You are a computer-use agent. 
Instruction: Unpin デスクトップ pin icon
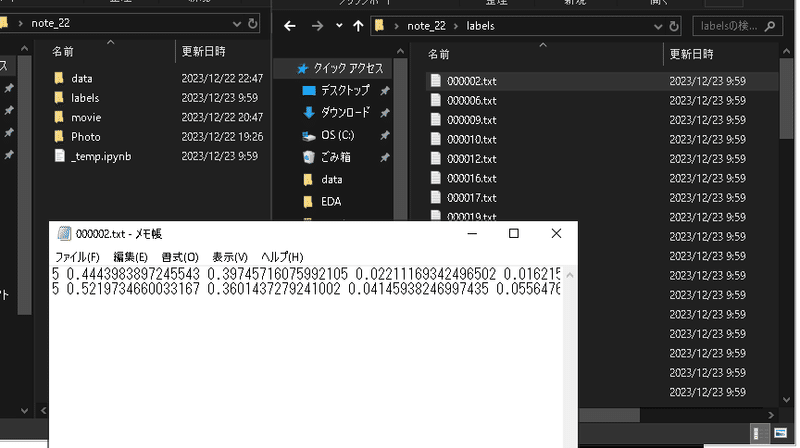(x=385, y=91)
